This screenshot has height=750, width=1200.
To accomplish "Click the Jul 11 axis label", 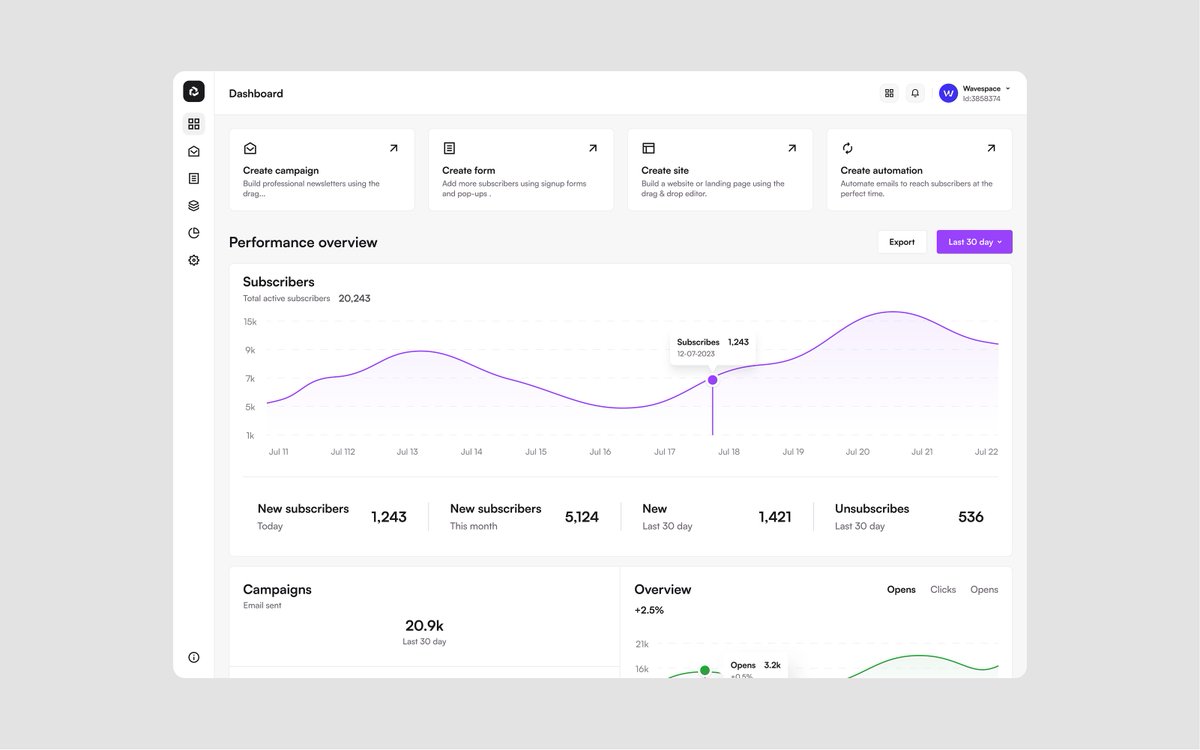I will tap(279, 452).
